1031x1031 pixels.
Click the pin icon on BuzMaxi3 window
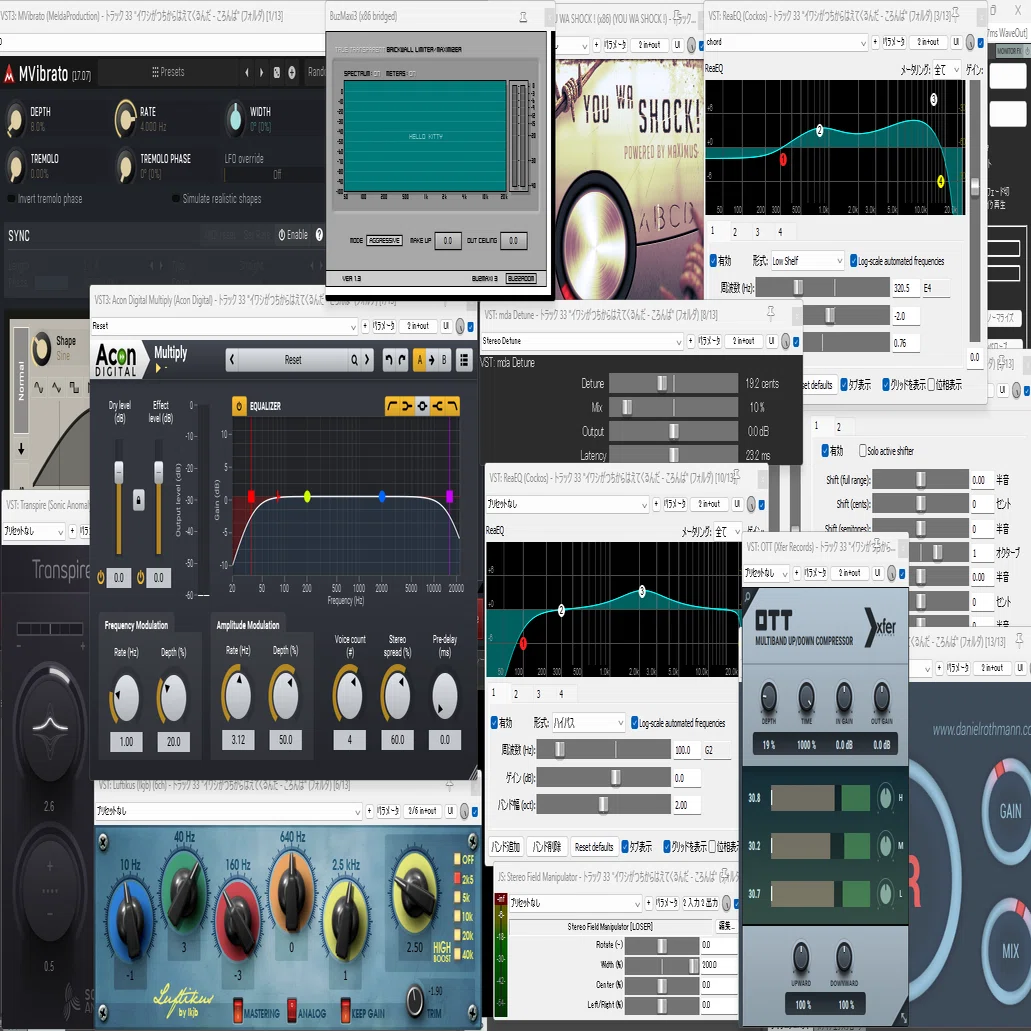(523, 17)
